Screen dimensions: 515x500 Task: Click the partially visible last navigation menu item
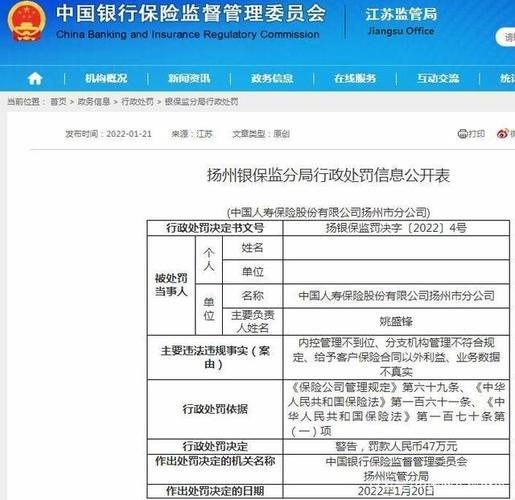point(507,79)
